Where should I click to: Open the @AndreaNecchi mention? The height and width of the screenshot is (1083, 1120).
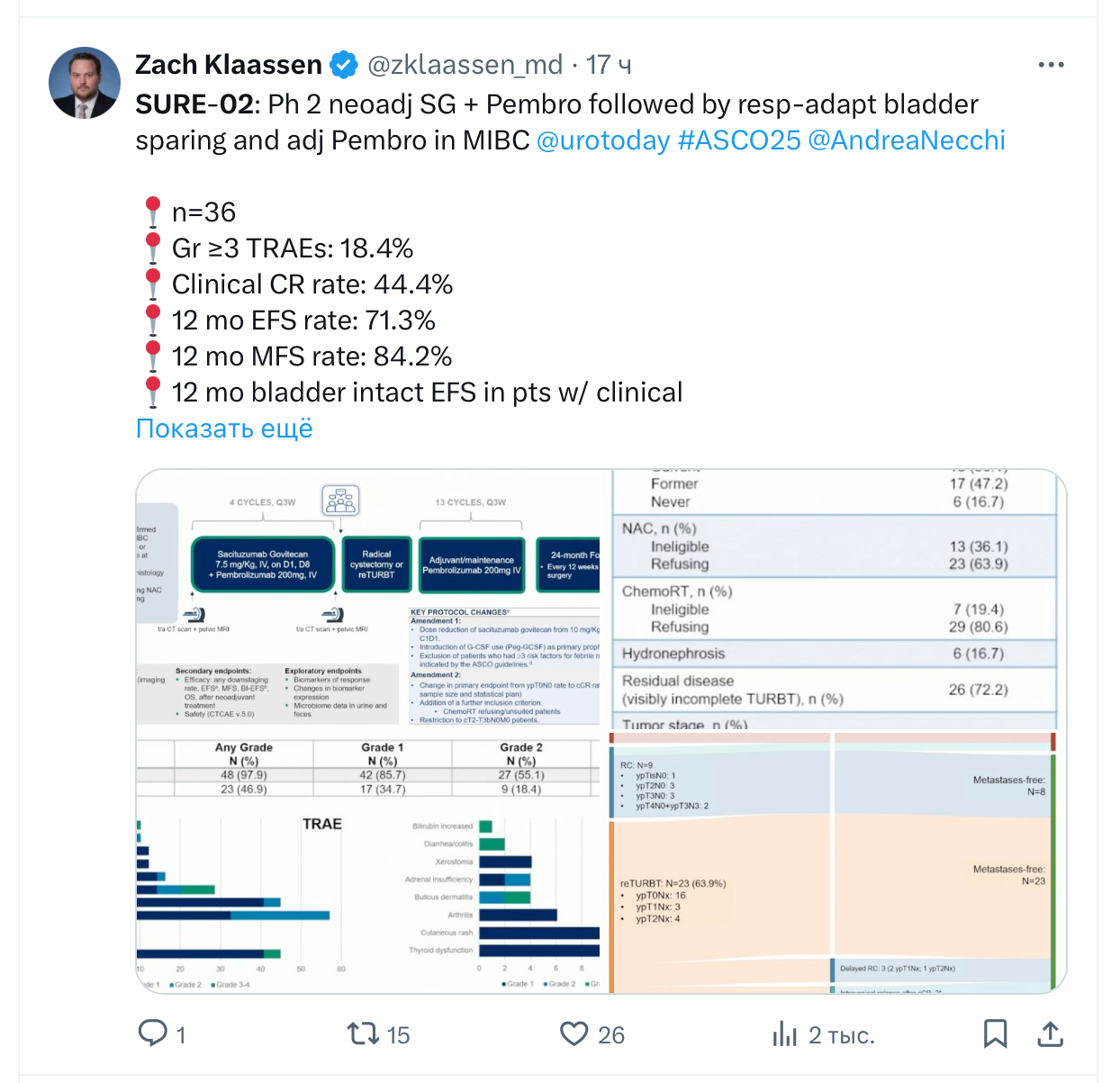907,140
